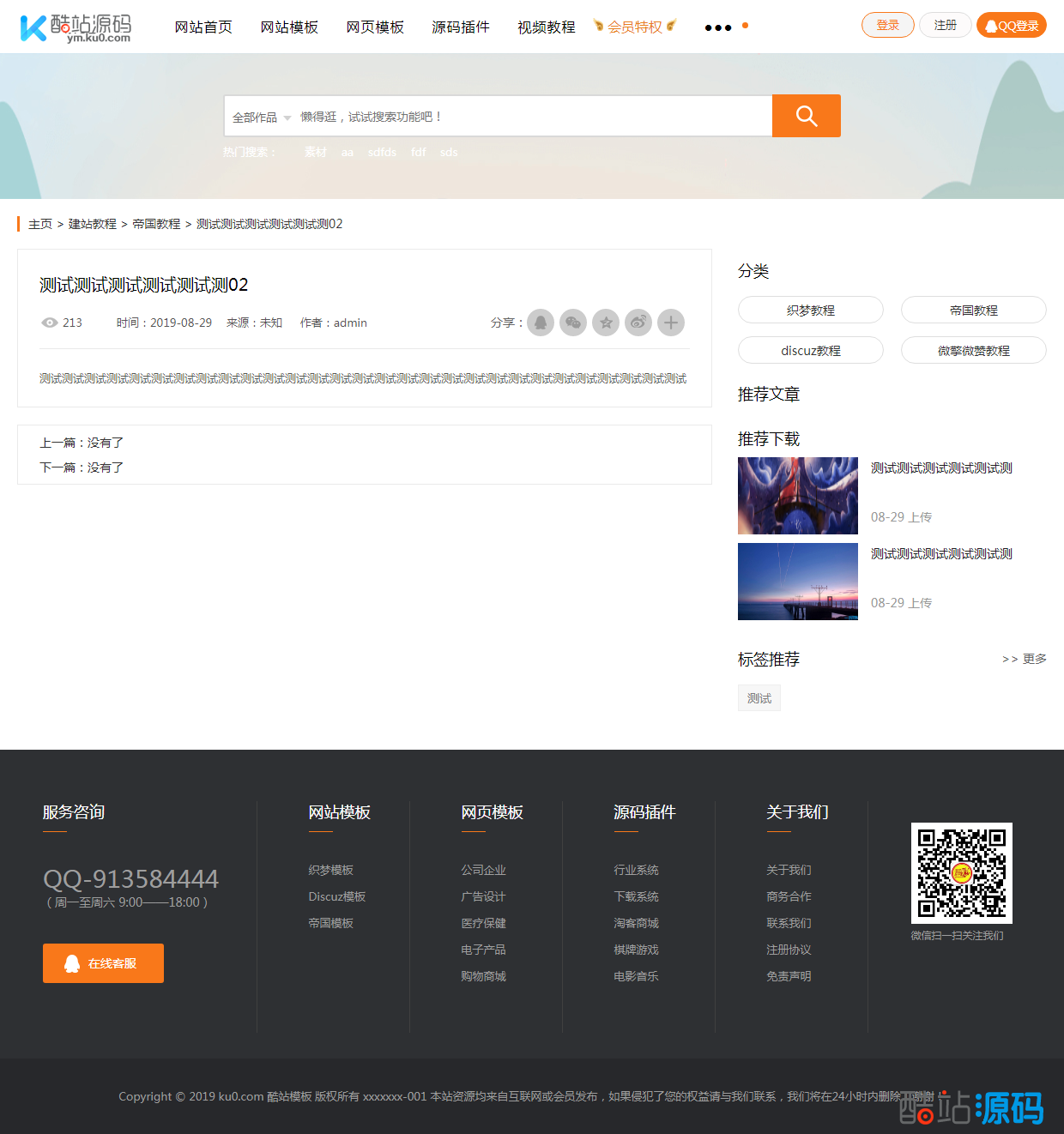Select the 织梦教程 category pill
Image resolution: width=1064 pixels, height=1134 pixels.
810,310
